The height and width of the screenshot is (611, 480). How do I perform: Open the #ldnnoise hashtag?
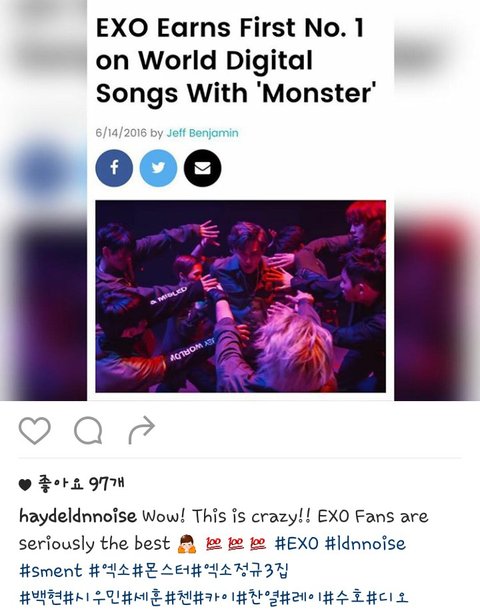365,543
